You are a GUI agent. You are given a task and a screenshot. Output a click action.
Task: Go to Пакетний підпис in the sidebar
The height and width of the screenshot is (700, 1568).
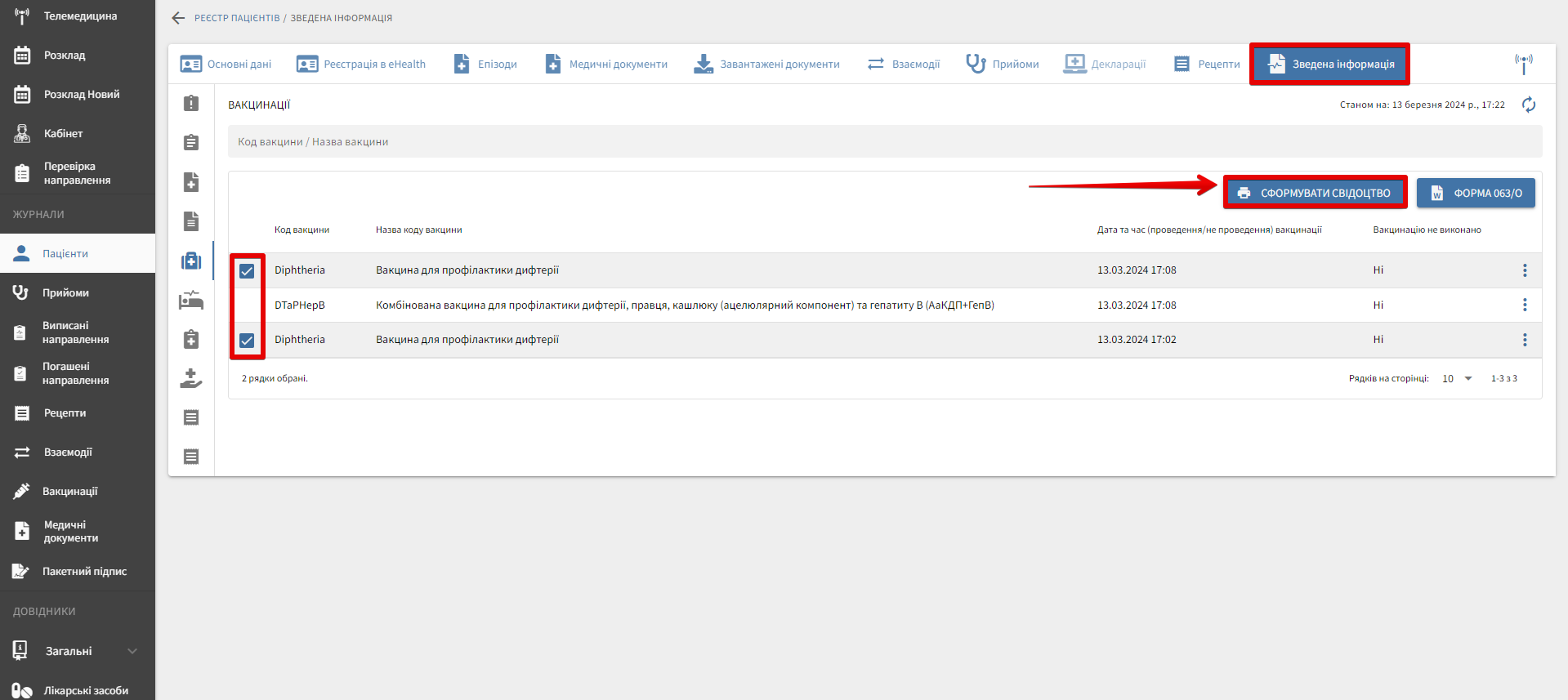[x=83, y=571]
